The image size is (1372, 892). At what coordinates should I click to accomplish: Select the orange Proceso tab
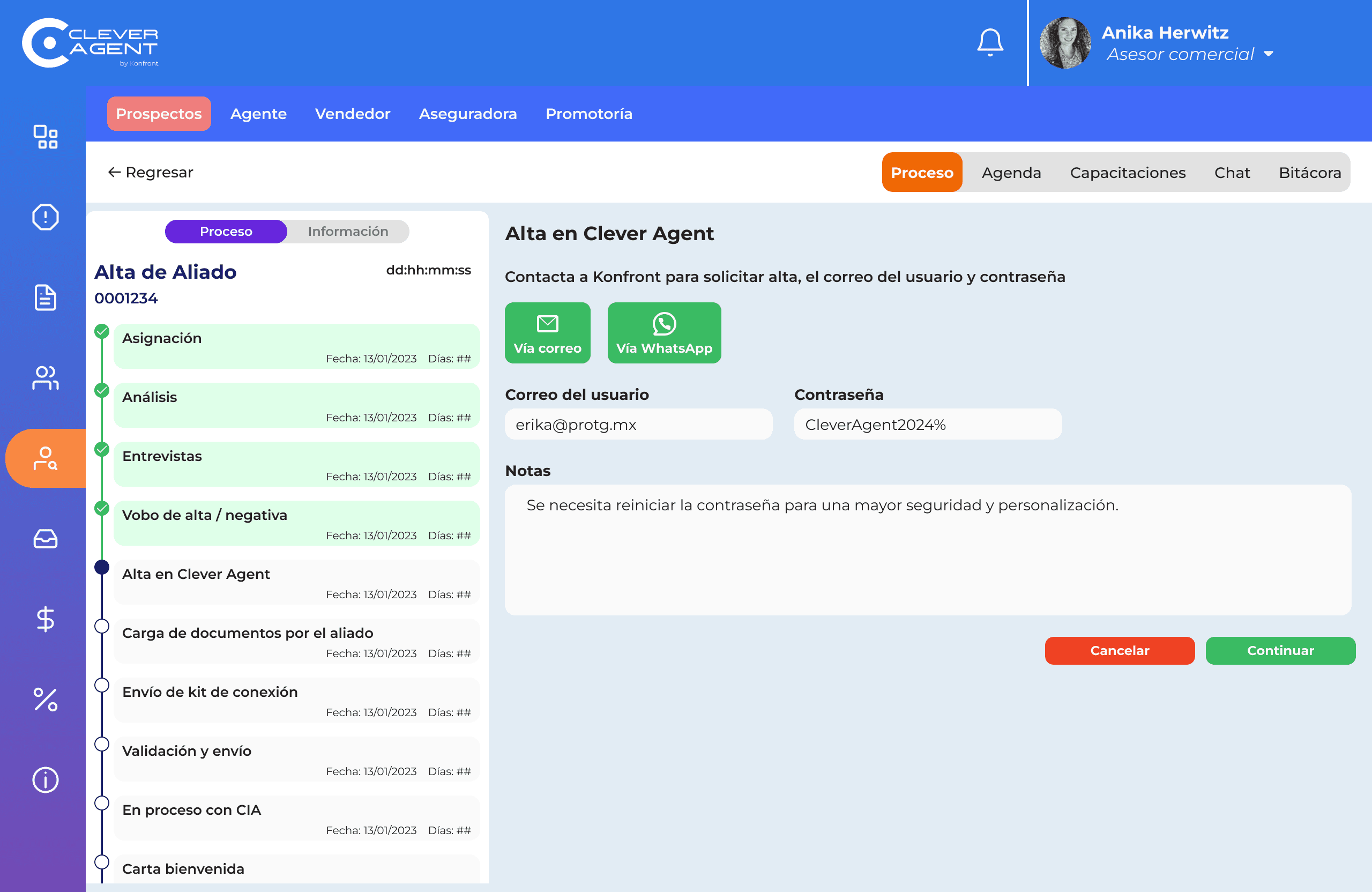pyautogui.click(x=922, y=173)
